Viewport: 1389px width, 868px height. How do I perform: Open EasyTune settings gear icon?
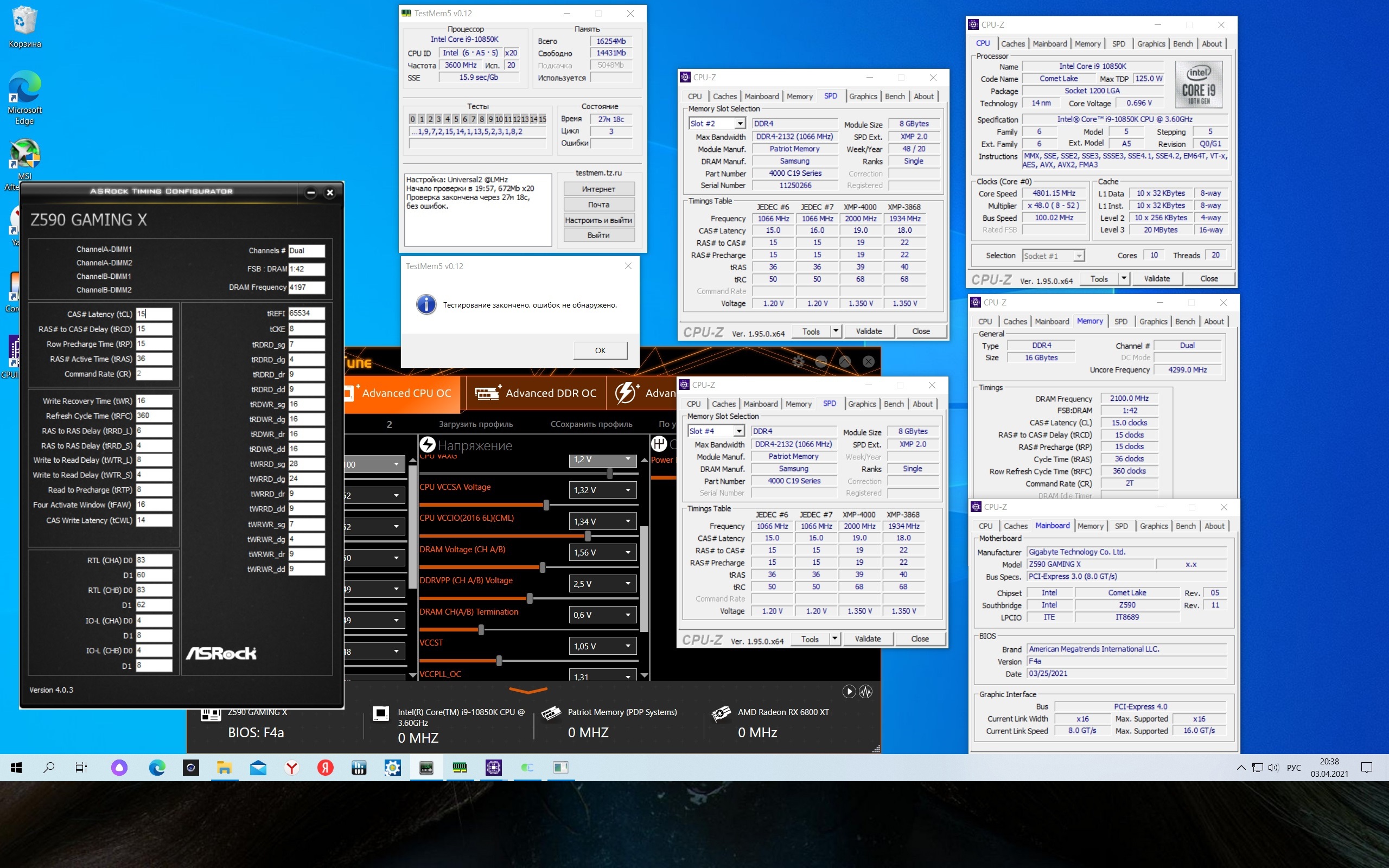point(798,361)
